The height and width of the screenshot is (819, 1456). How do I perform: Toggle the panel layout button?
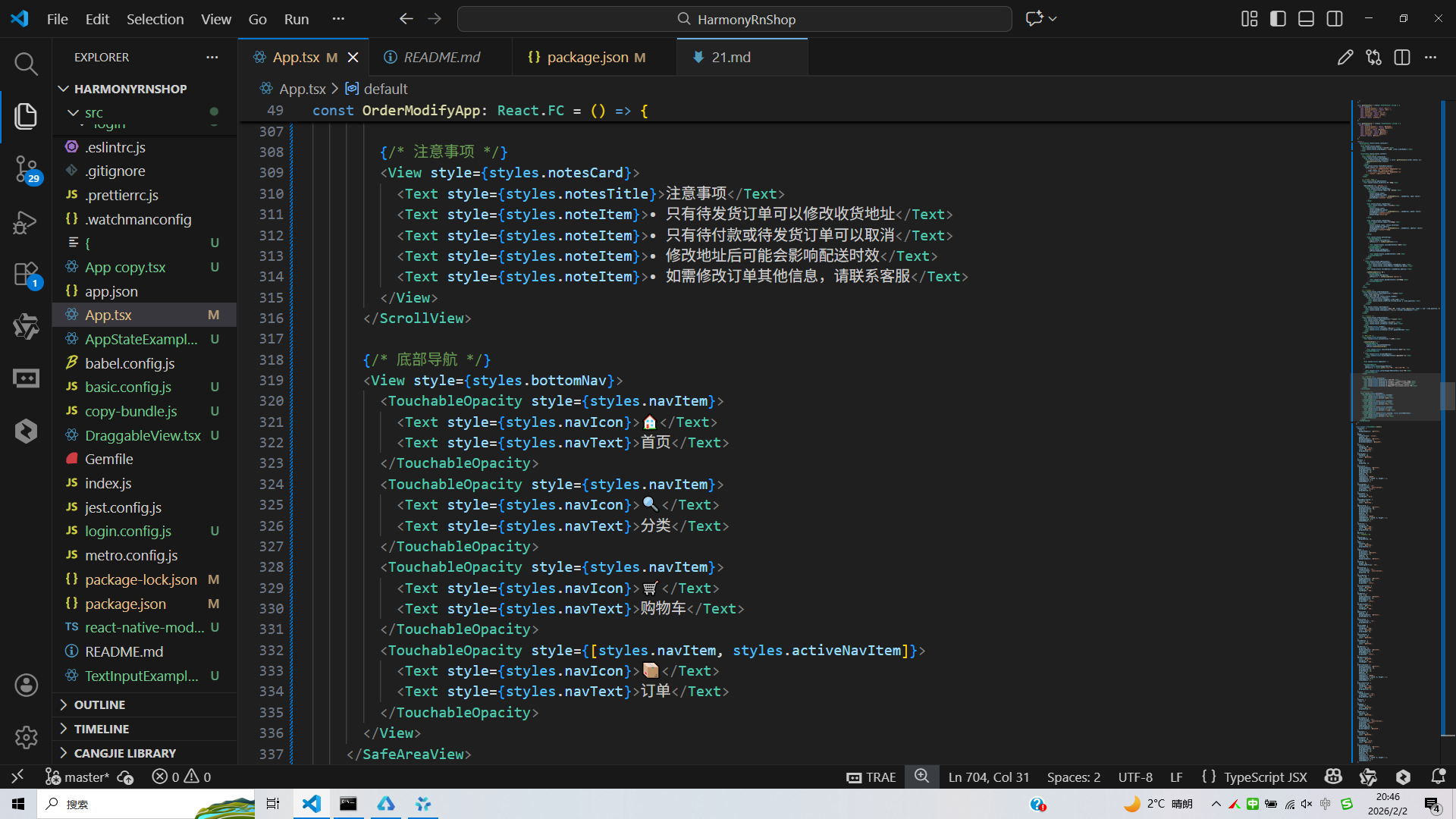1306,19
